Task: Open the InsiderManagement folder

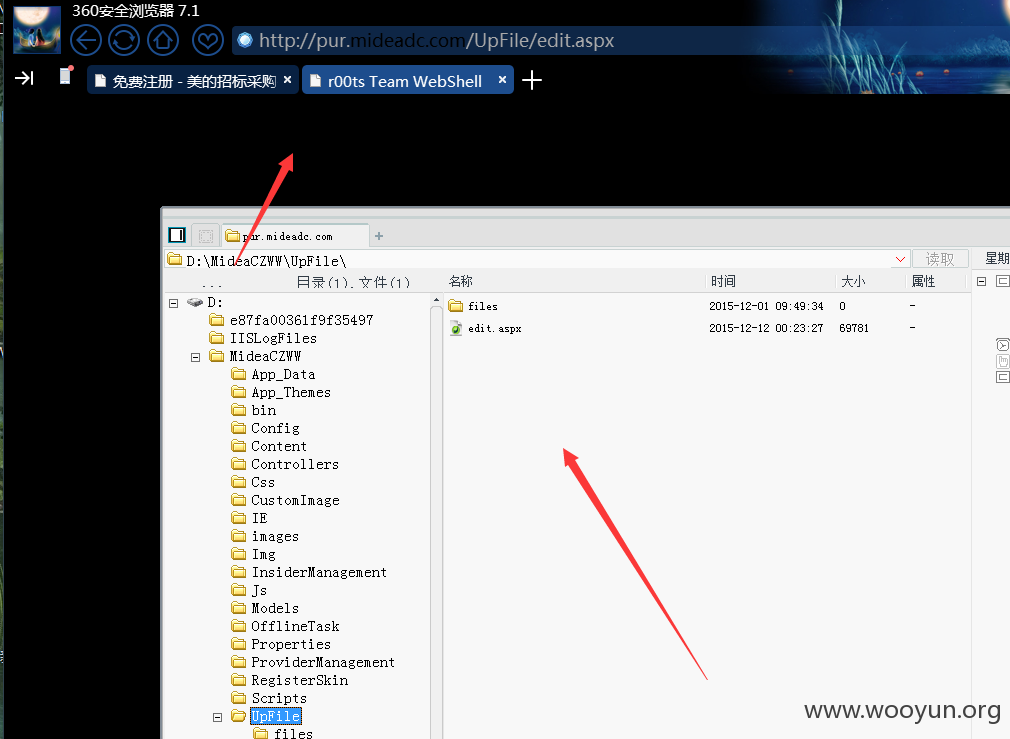Action: (309, 573)
